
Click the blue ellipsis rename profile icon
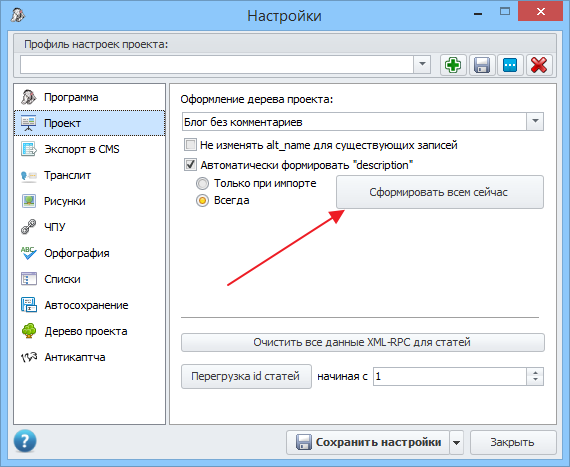point(510,65)
